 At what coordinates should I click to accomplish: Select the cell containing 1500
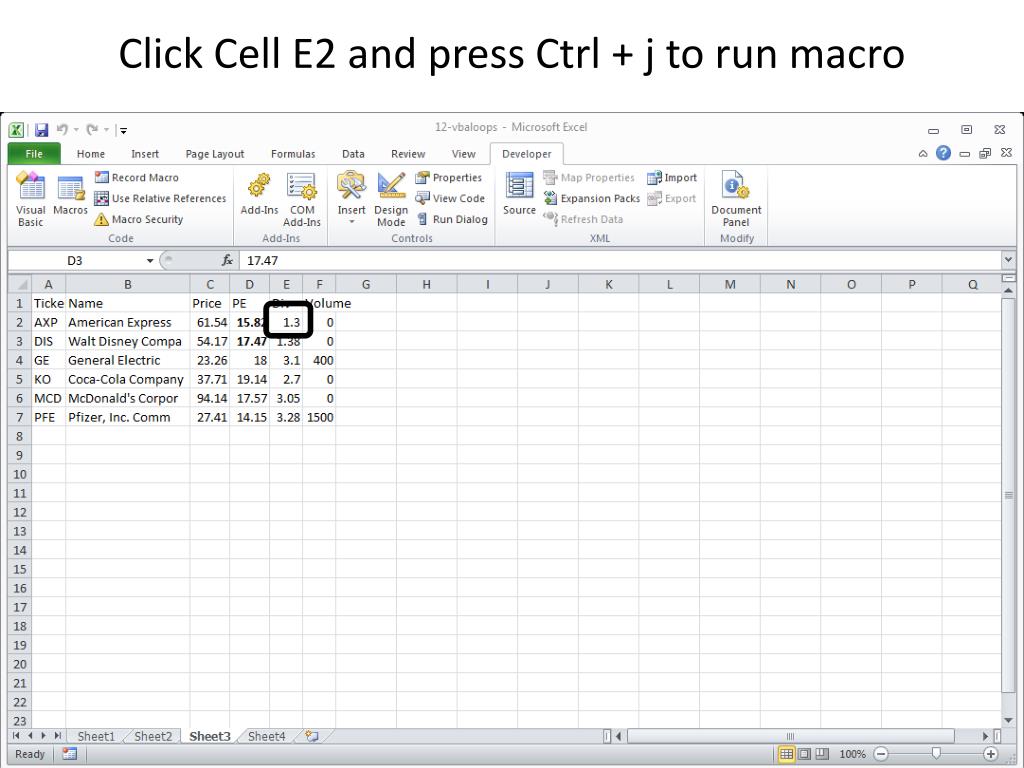[319, 417]
